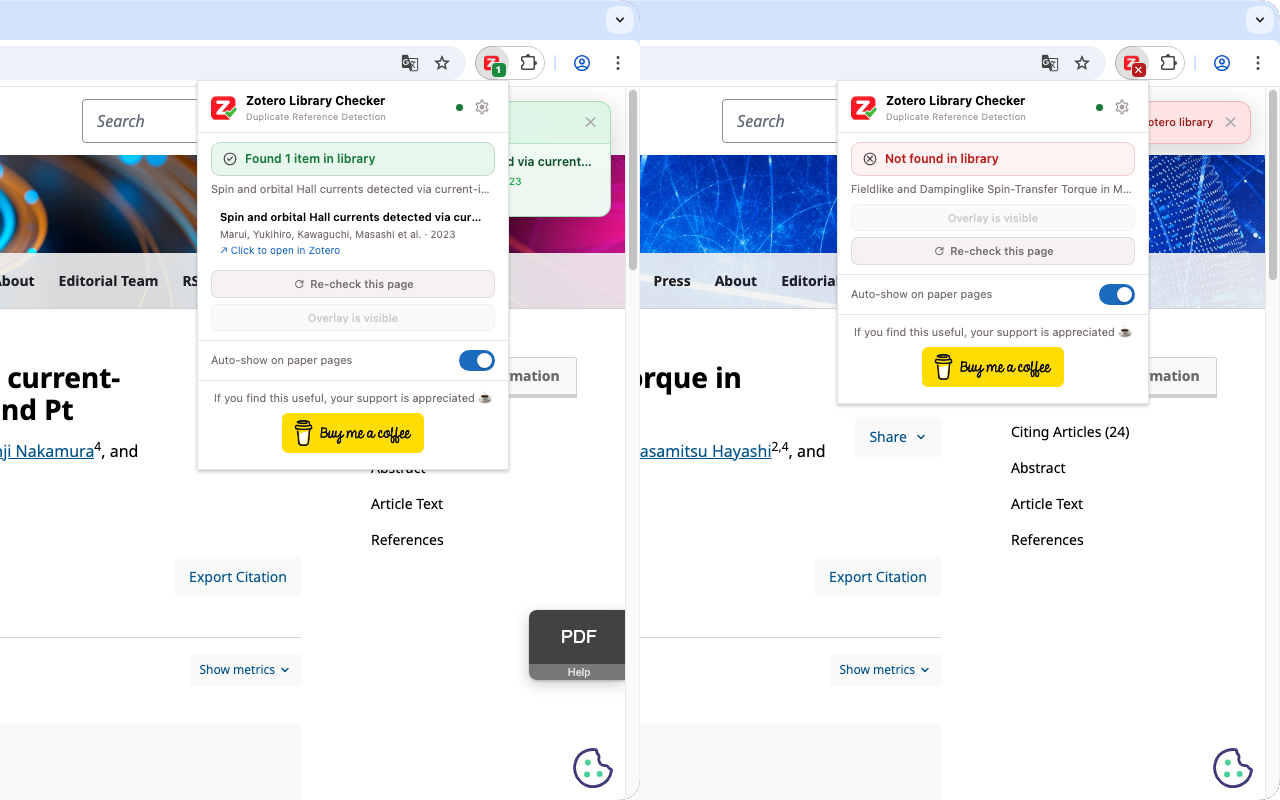
Task: Open Editorial Team menu in left window
Action: [x=108, y=281]
